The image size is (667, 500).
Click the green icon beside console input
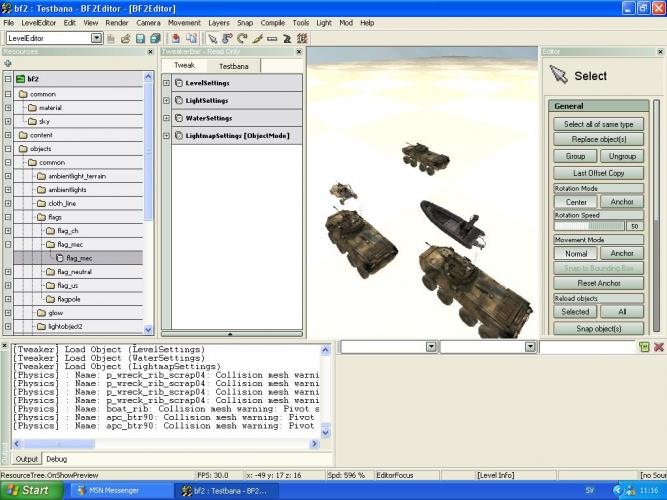coord(644,346)
